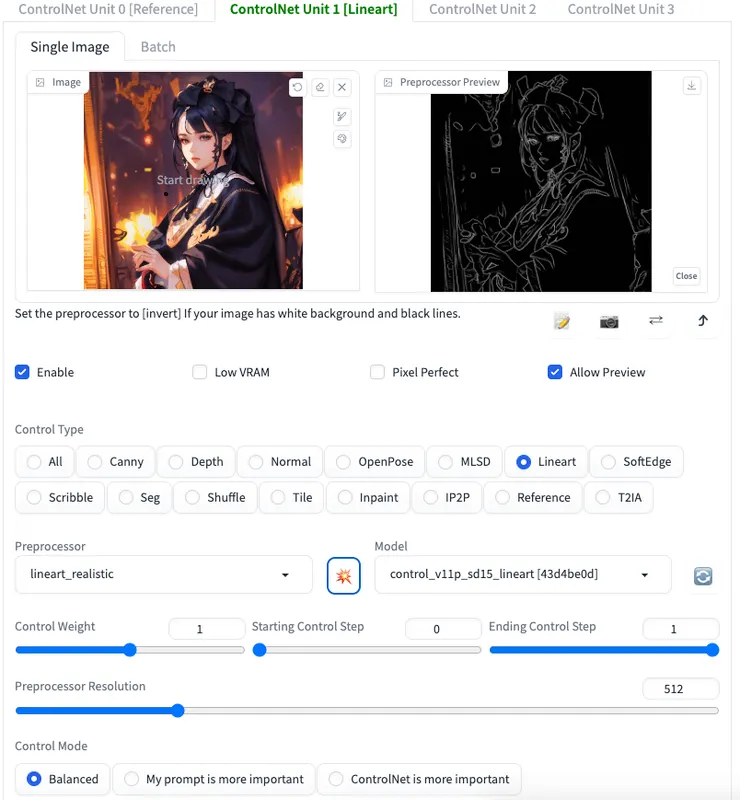Close the preprocessor preview
The width and height of the screenshot is (740, 800).
point(686,276)
